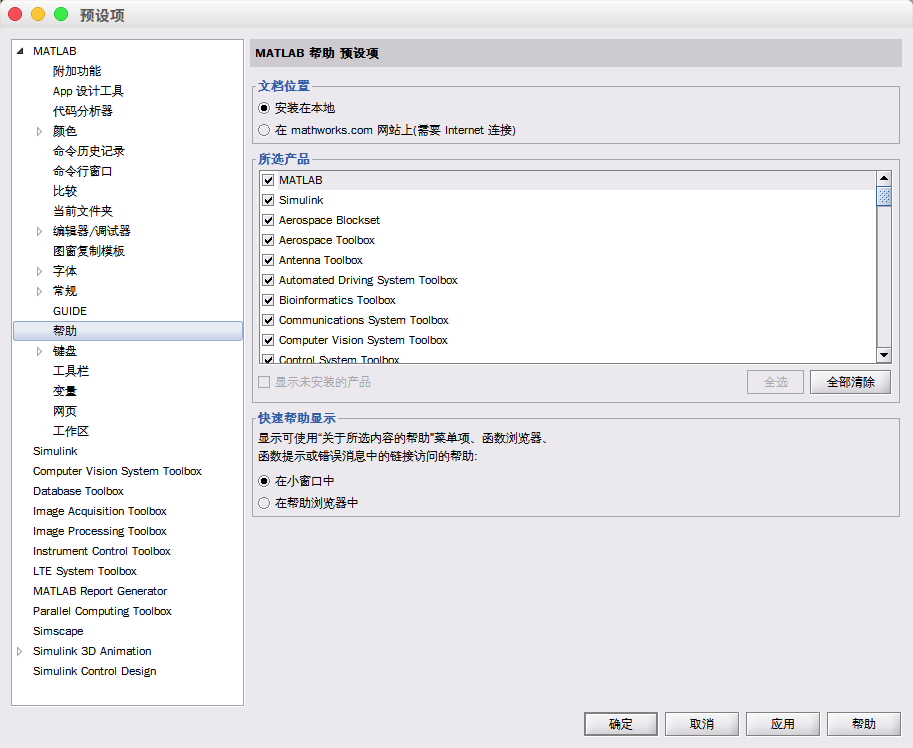Select 在小窗口中 radio option
The image size is (913, 748).
(x=264, y=481)
